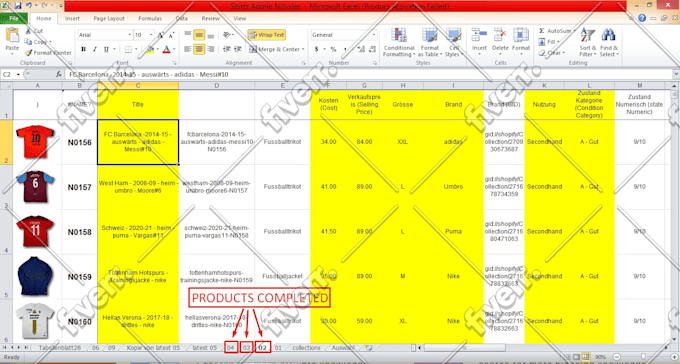This screenshot has width=680, height=364.
Task: Toggle Underline formatting
Action: coord(106,49)
